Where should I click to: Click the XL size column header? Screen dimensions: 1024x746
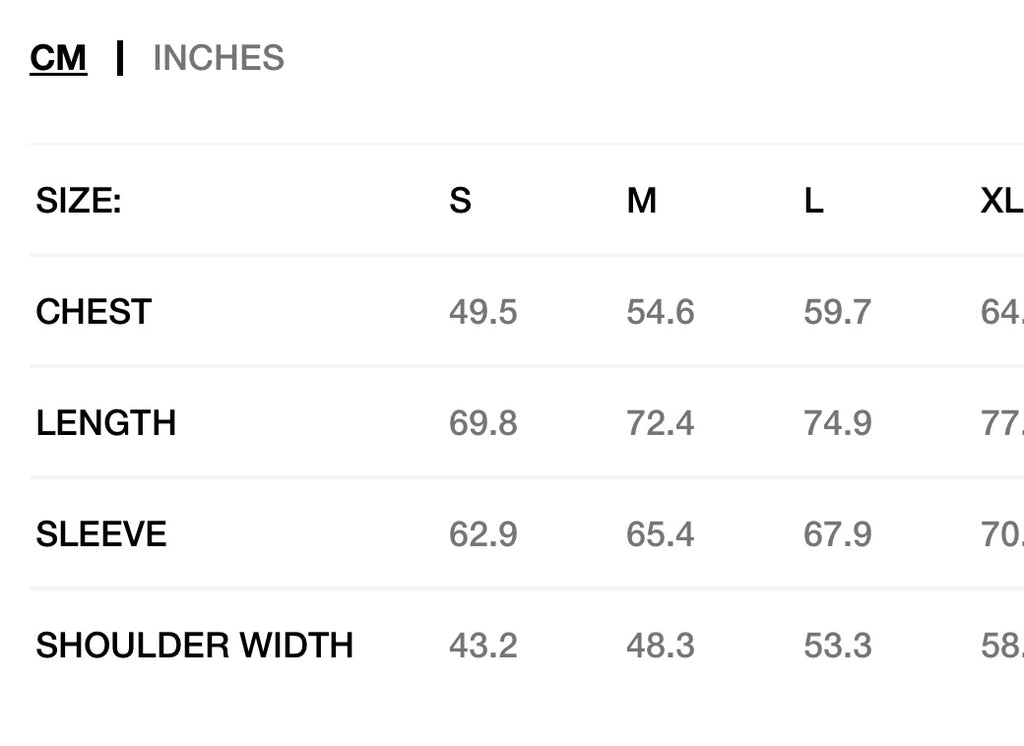(1001, 201)
